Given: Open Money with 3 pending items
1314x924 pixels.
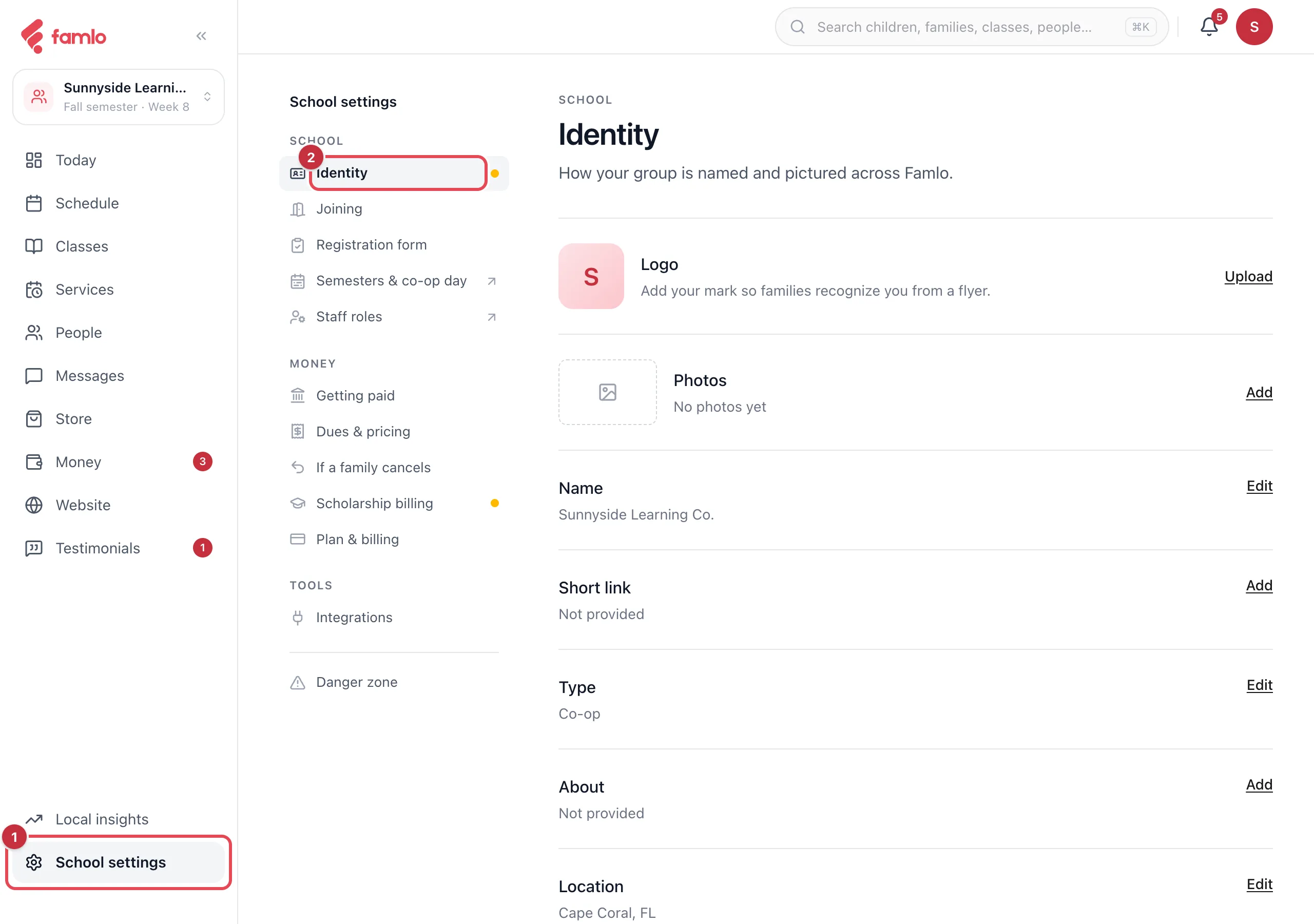Looking at the screenshot, I should pos(119,462).
